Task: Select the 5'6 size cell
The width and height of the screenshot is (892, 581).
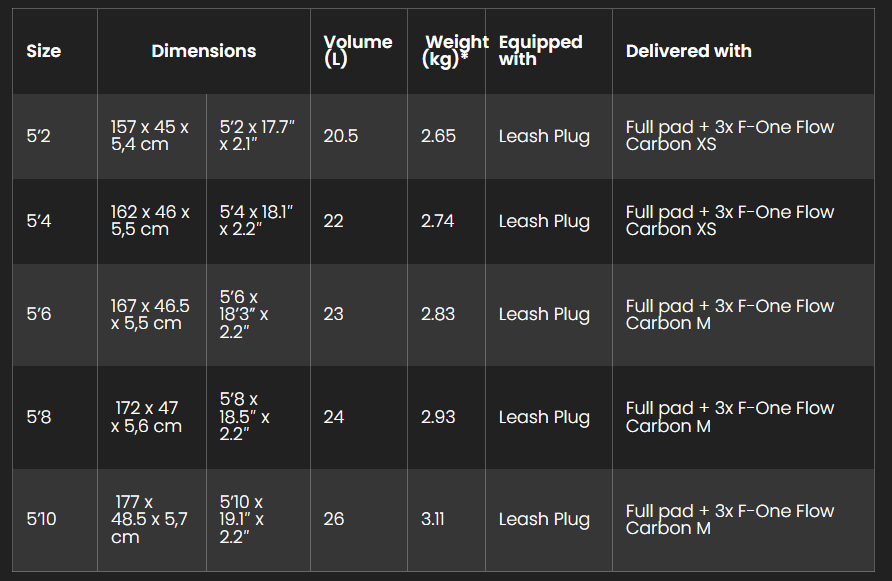Action: [x=39, y=314]
